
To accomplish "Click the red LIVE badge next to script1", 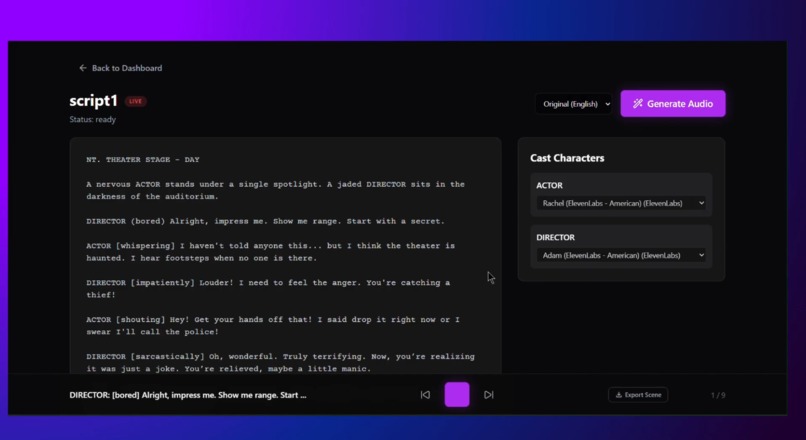I will [136, 101].
